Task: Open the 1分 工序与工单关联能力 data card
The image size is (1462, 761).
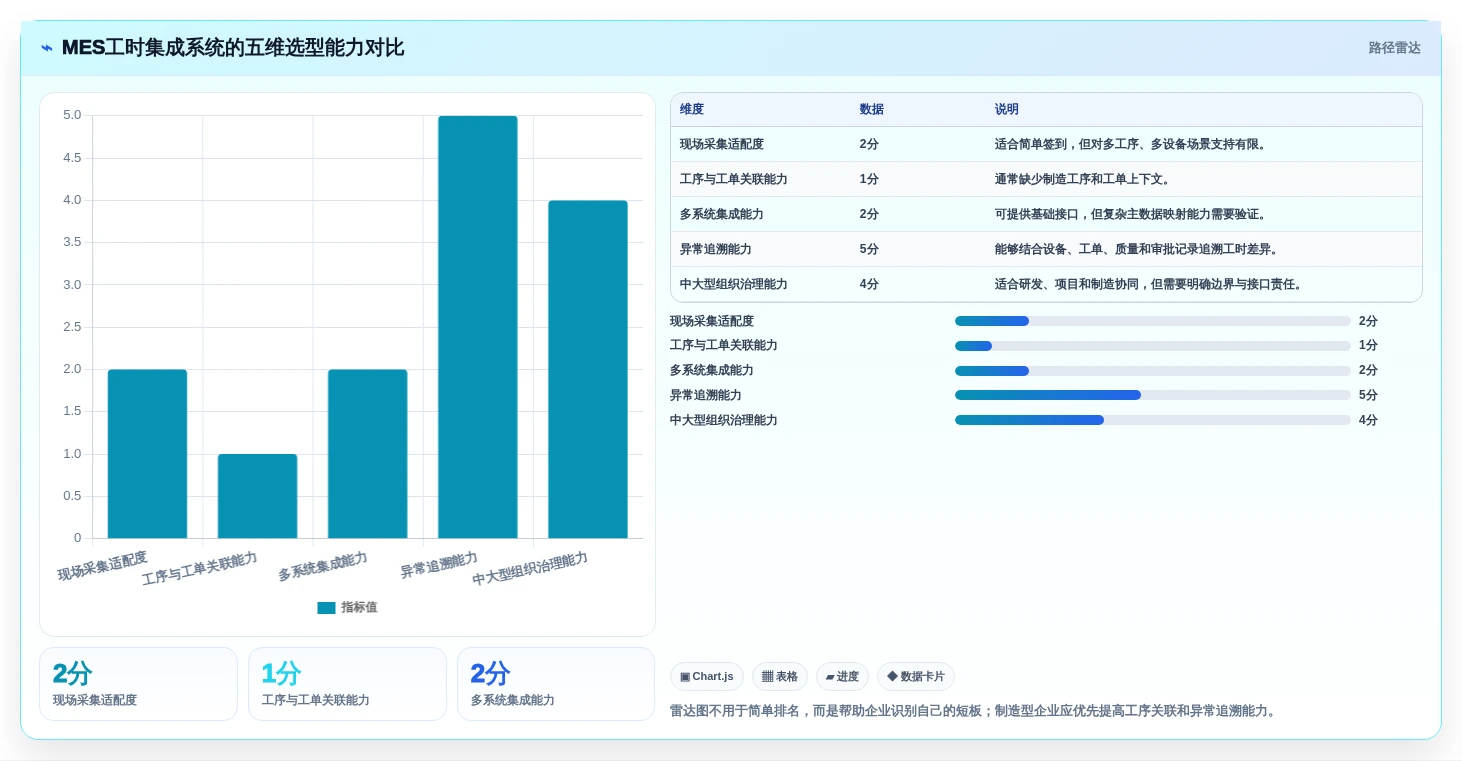Action: pos(347,684)
